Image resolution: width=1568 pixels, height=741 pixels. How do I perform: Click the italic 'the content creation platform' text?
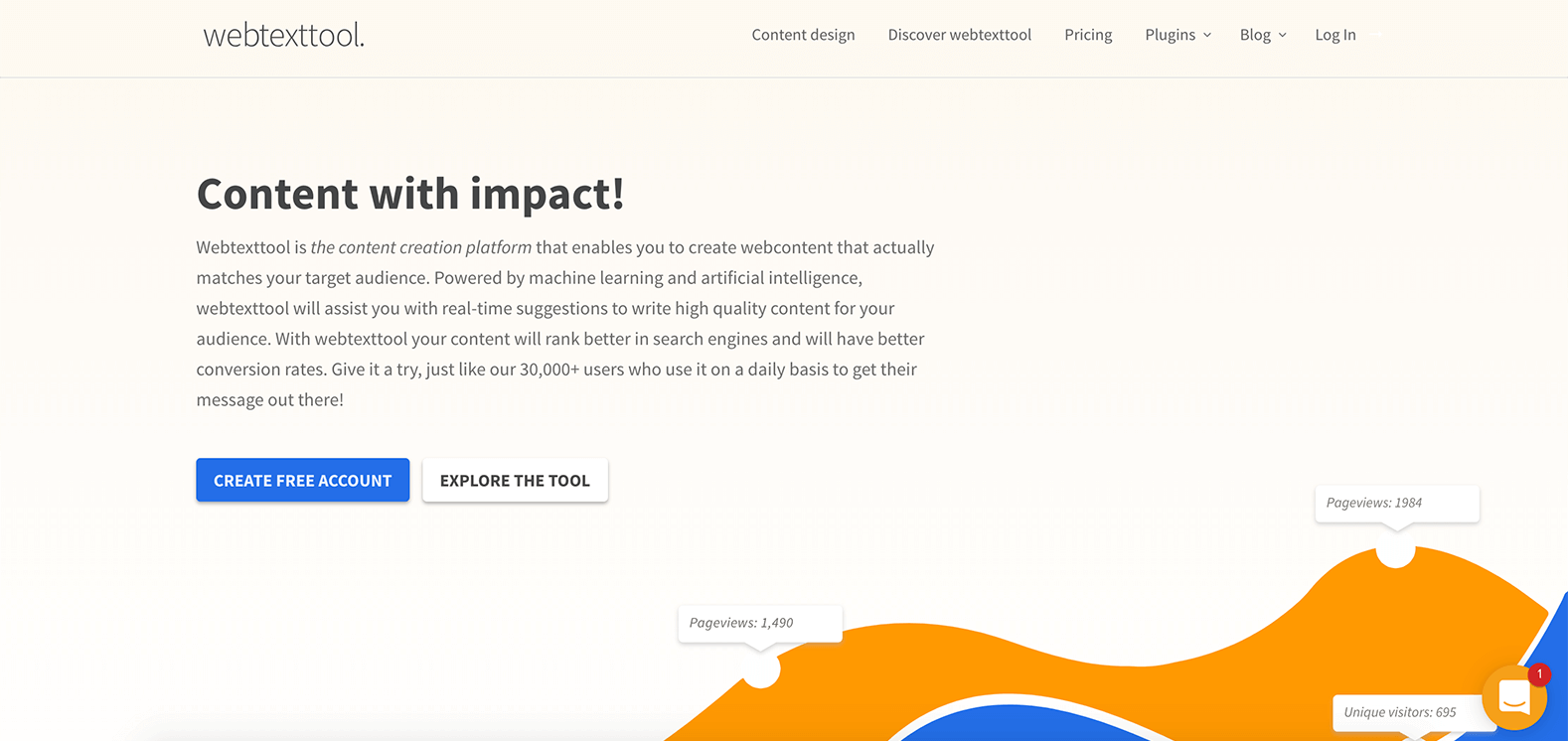tap(421, 247)
